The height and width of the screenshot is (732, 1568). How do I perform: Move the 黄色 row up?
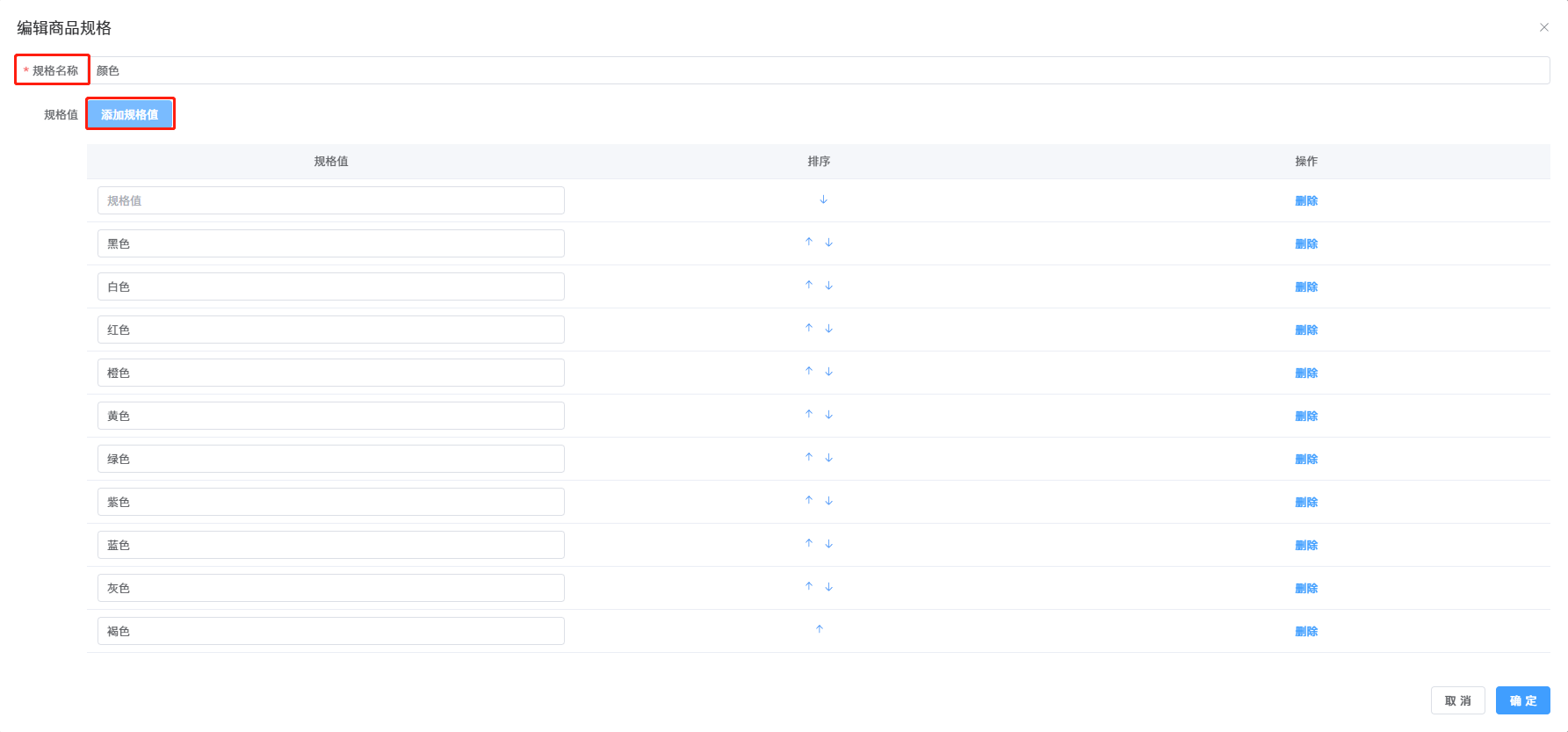tap(809, 414)
